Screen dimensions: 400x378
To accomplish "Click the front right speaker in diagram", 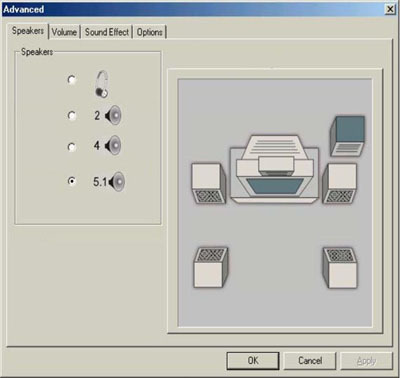I will [340, 184].
